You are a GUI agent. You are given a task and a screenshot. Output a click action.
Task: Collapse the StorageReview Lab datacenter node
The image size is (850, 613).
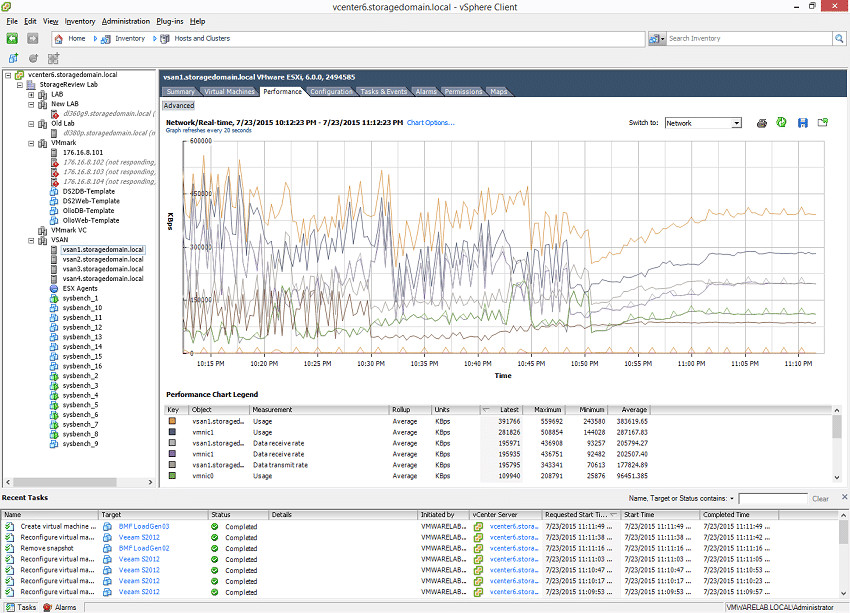click(20, 85)
